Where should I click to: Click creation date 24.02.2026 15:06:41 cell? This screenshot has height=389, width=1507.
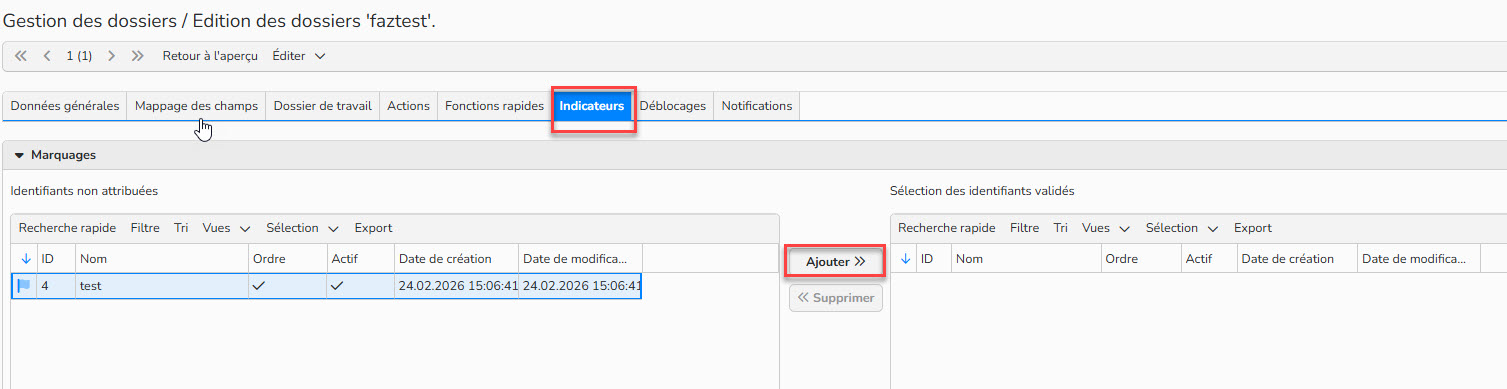tap(457, 286)
